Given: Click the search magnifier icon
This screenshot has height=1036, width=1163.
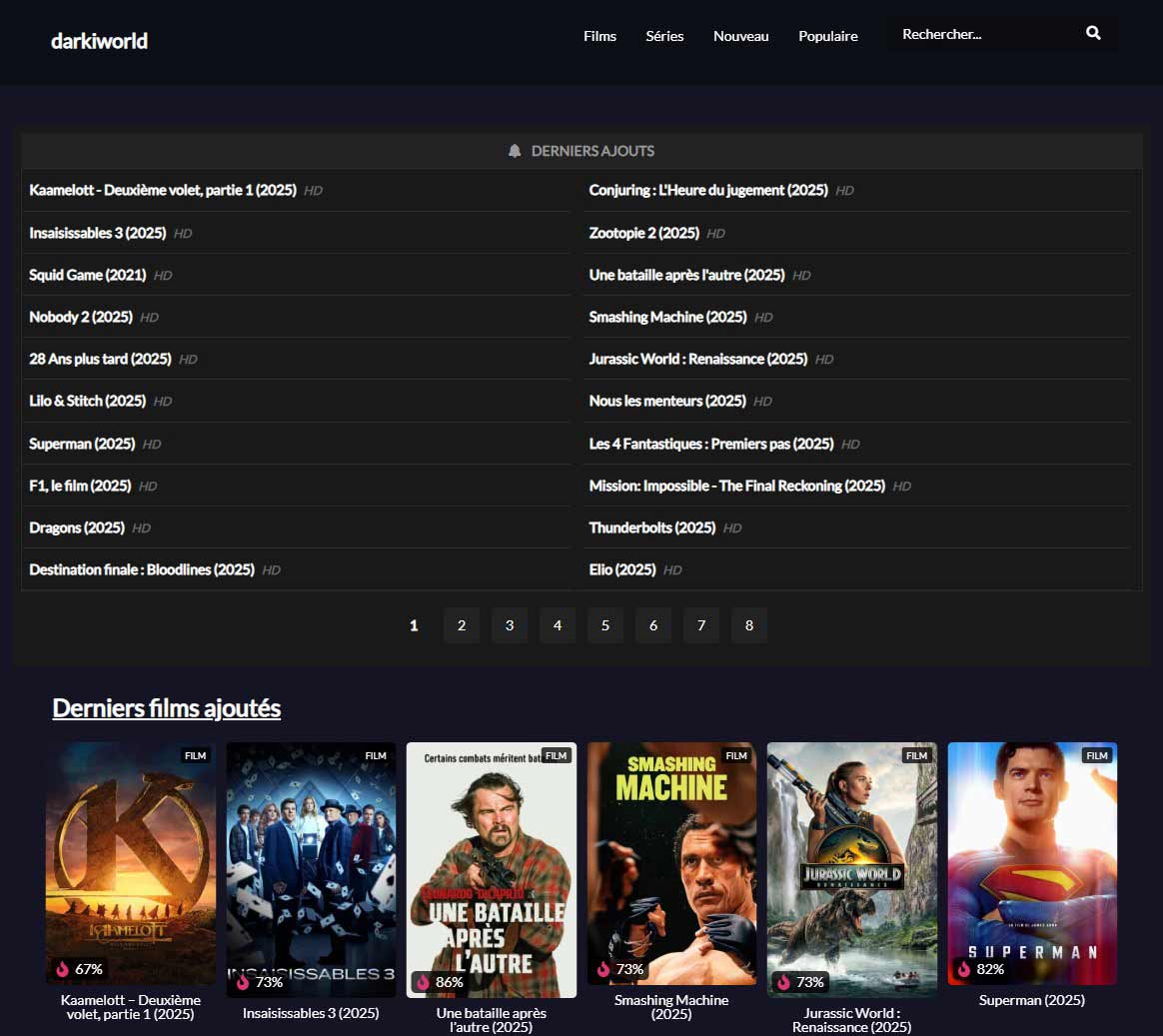Looking at the screenshot, I should coord(1093,33).
